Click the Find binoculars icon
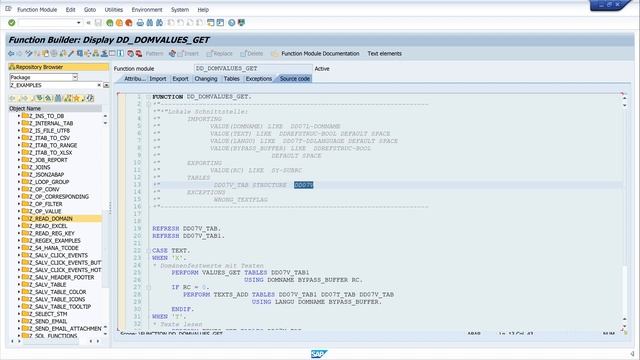 (150, 23)
